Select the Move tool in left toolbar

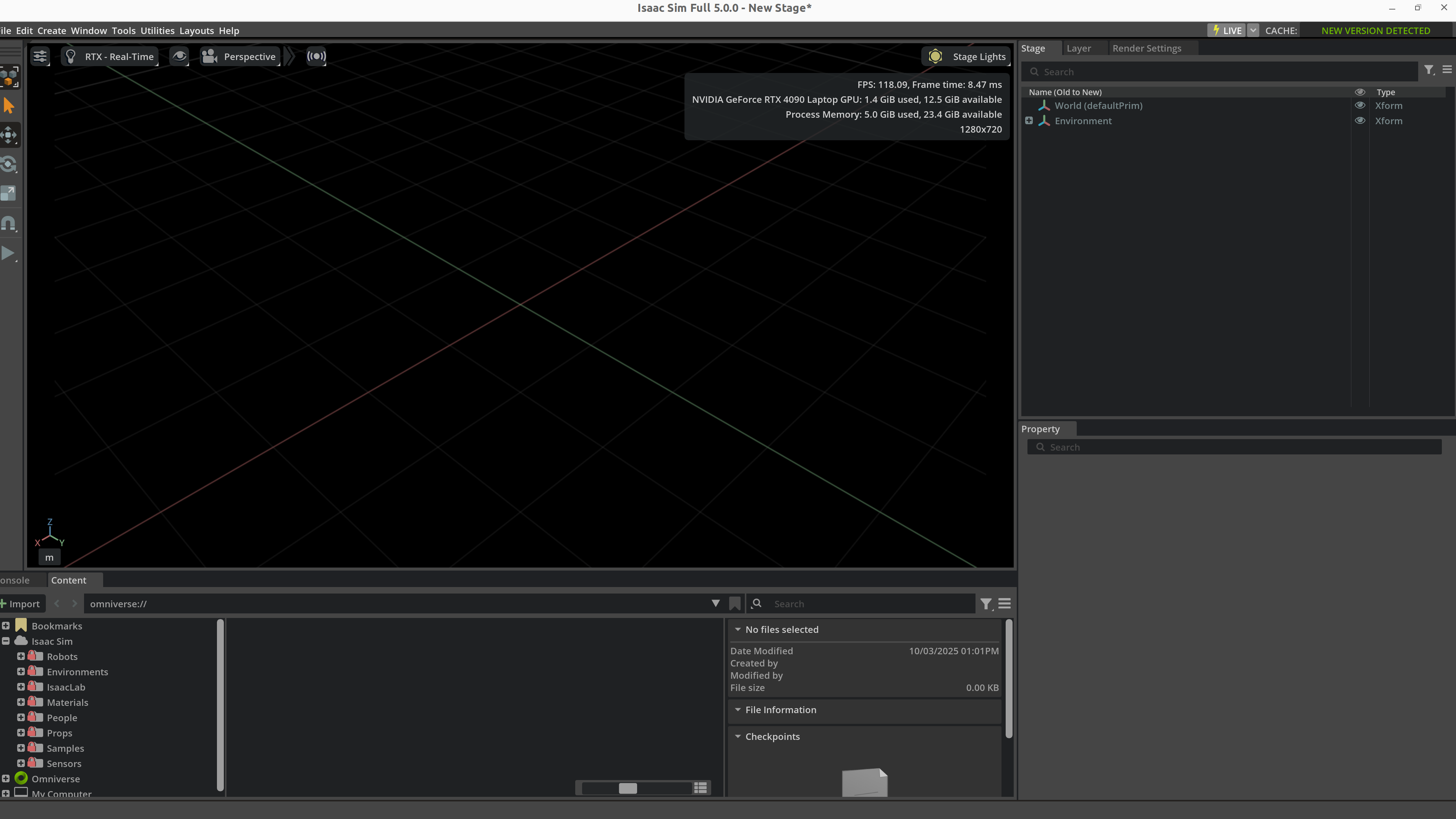click(x=8, y=135)
